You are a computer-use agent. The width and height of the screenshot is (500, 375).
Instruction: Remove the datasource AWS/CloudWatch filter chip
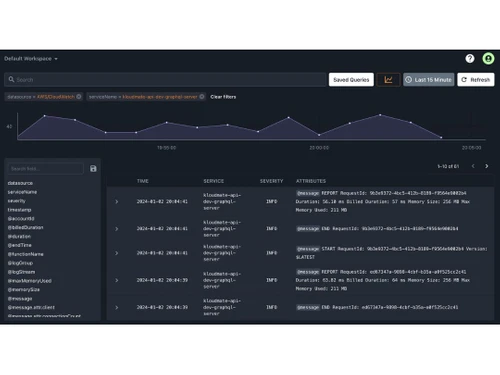(x=79, y=97)
